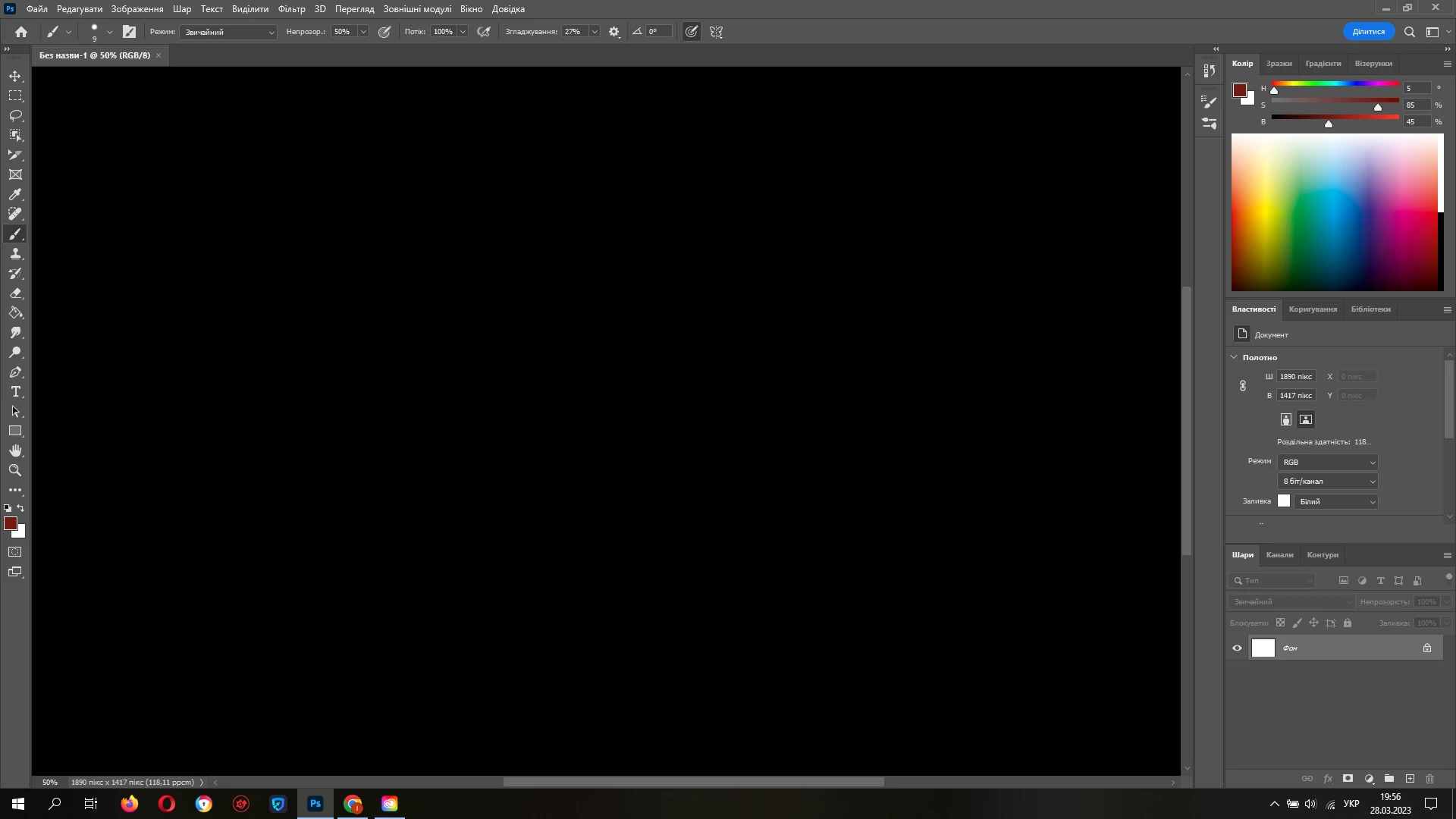
Task: Select the Zoom tool
Action: (x=15, y=471)
